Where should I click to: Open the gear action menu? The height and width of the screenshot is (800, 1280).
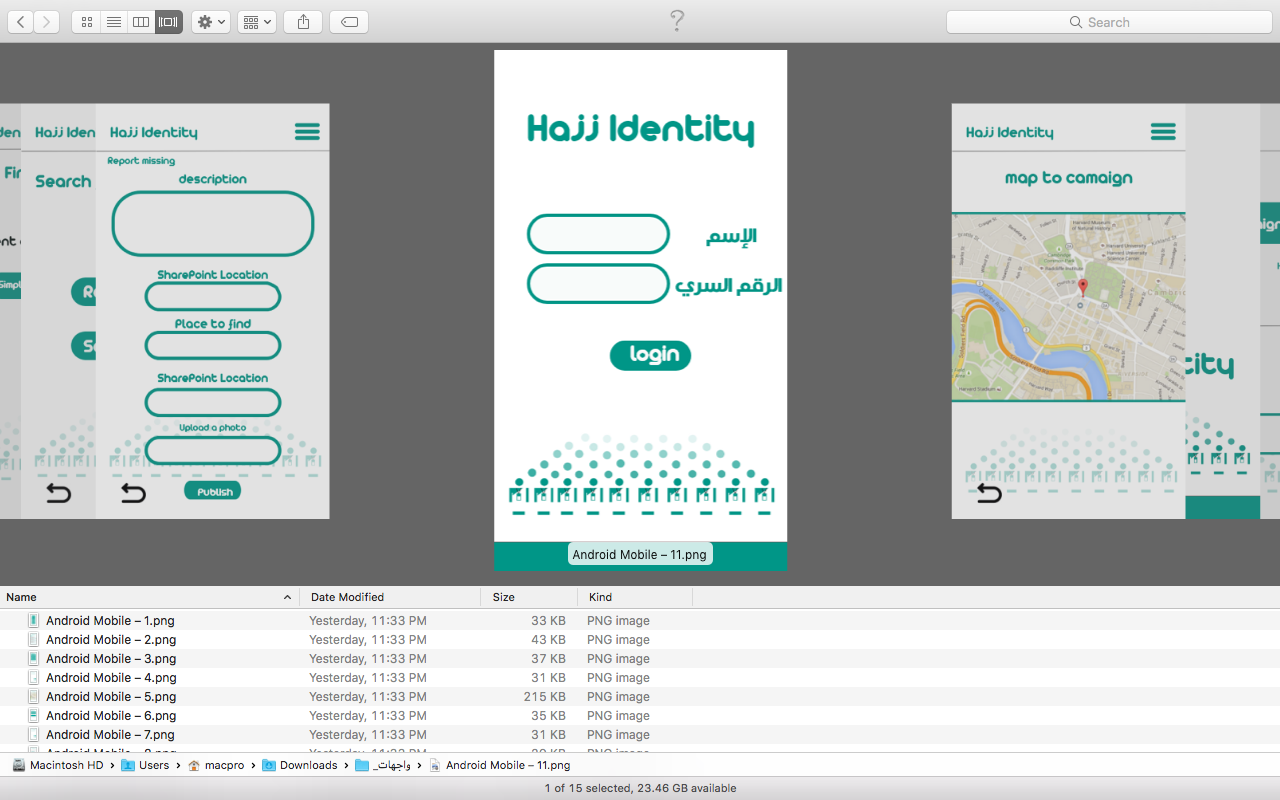coord(211,22)
